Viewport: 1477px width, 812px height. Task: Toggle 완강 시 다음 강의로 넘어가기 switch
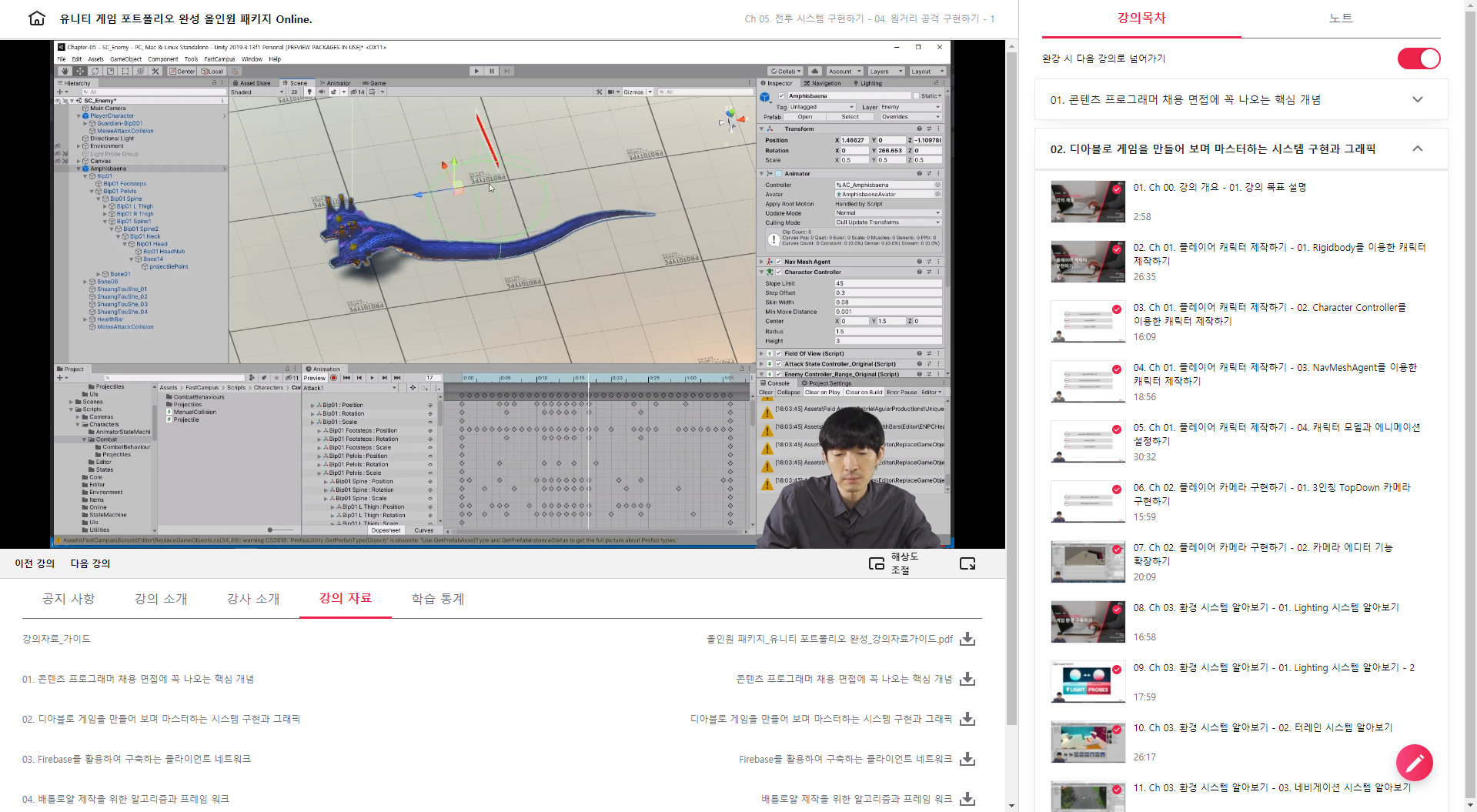click(1419, 58)
